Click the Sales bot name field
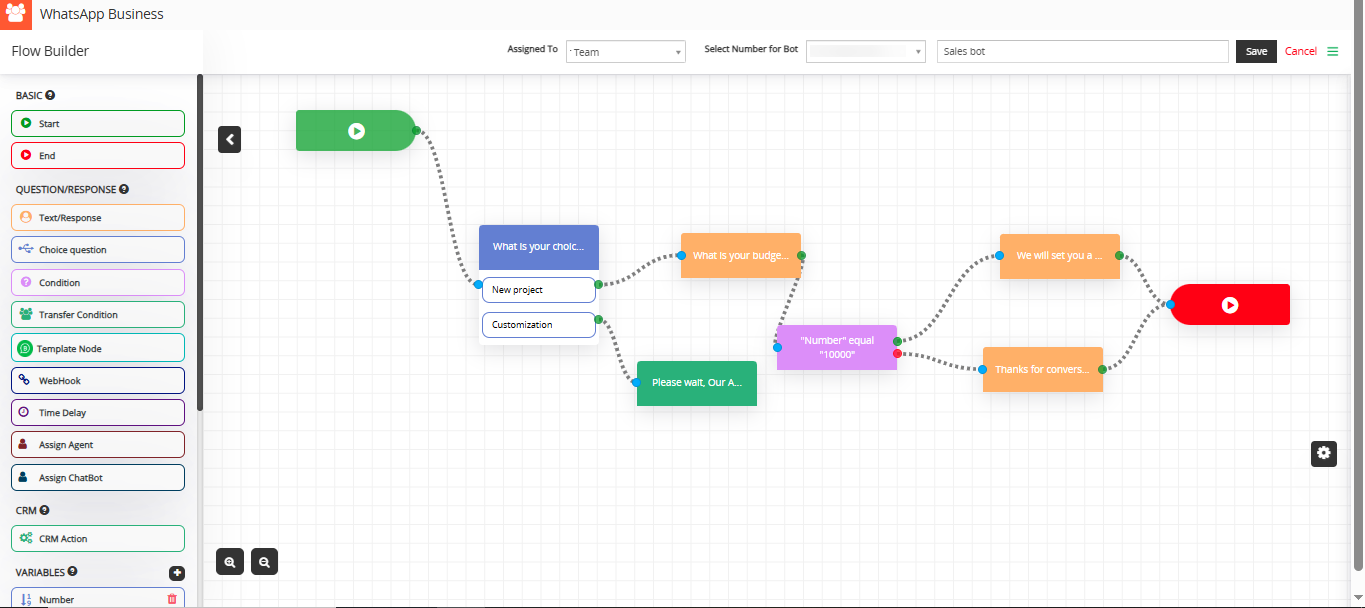1365x608 pixels. [x=1082, y=52]
